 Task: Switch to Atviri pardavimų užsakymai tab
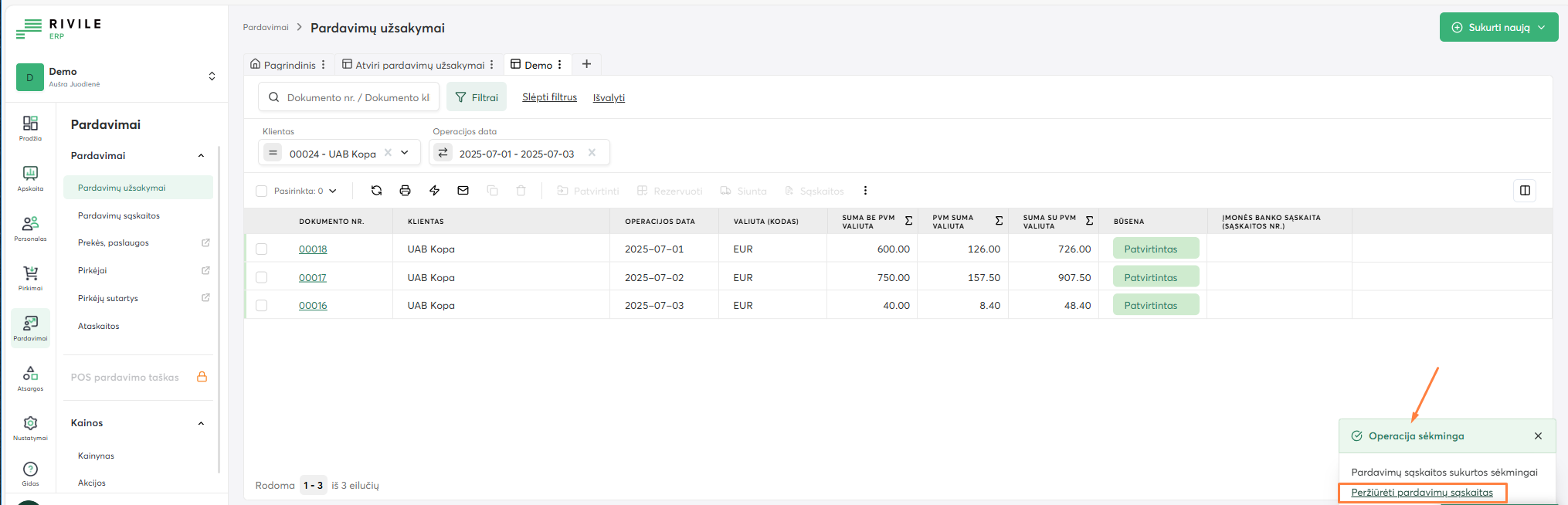(419, 65)
